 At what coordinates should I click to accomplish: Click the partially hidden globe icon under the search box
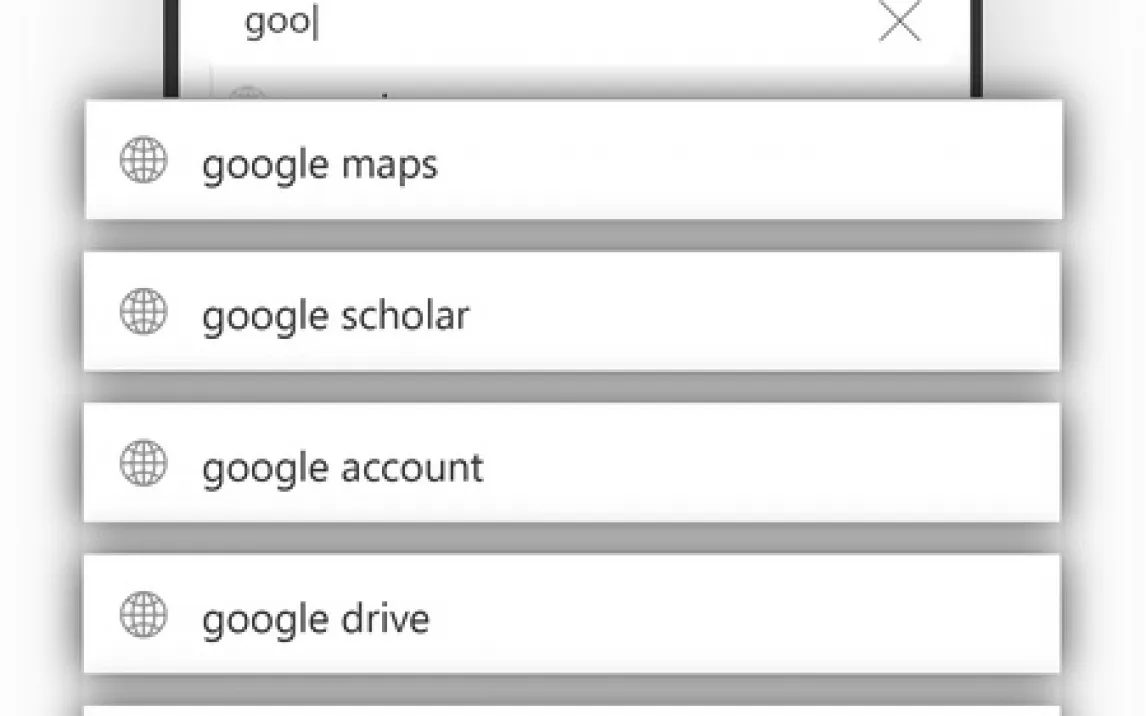point(246,94)
